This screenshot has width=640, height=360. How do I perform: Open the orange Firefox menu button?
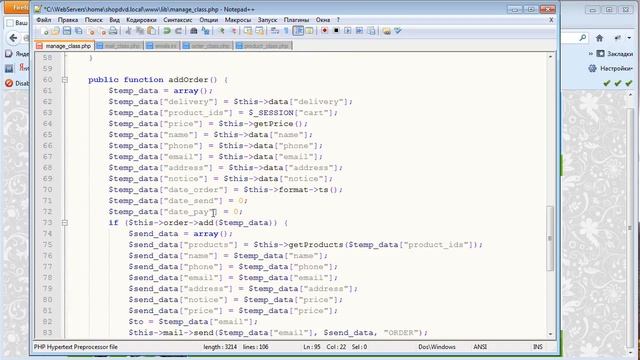[x=16, y=7]
